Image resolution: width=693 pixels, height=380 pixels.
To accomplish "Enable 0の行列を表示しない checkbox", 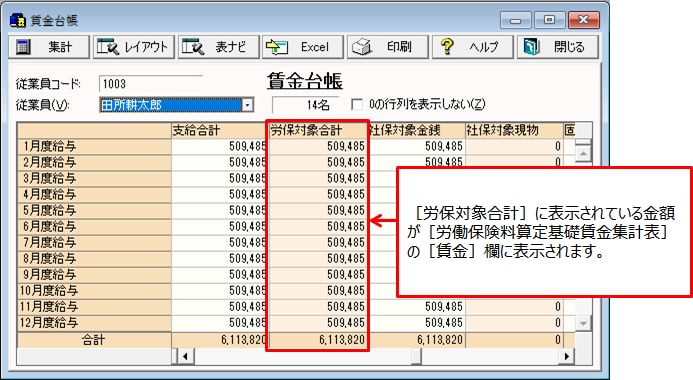I will click(x=356, y=104).
